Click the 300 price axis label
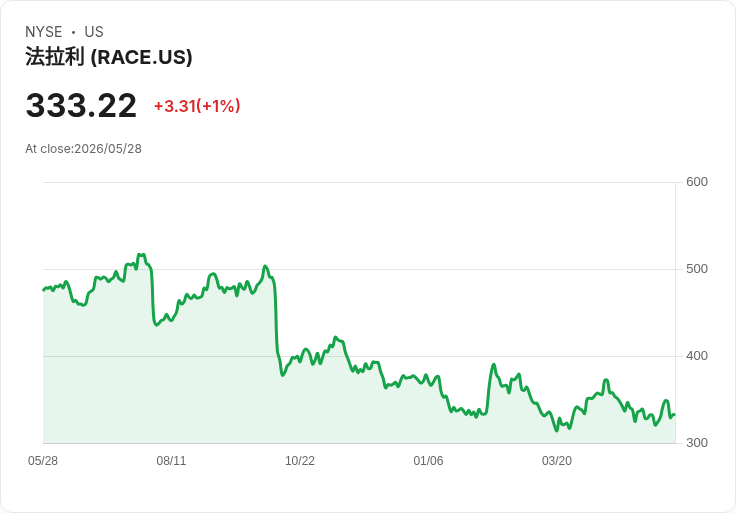The image size is (736, 513). 697,443
